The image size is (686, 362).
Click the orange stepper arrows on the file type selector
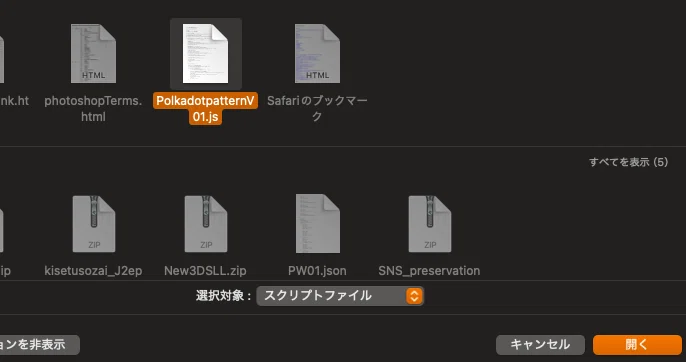(414, 296)
